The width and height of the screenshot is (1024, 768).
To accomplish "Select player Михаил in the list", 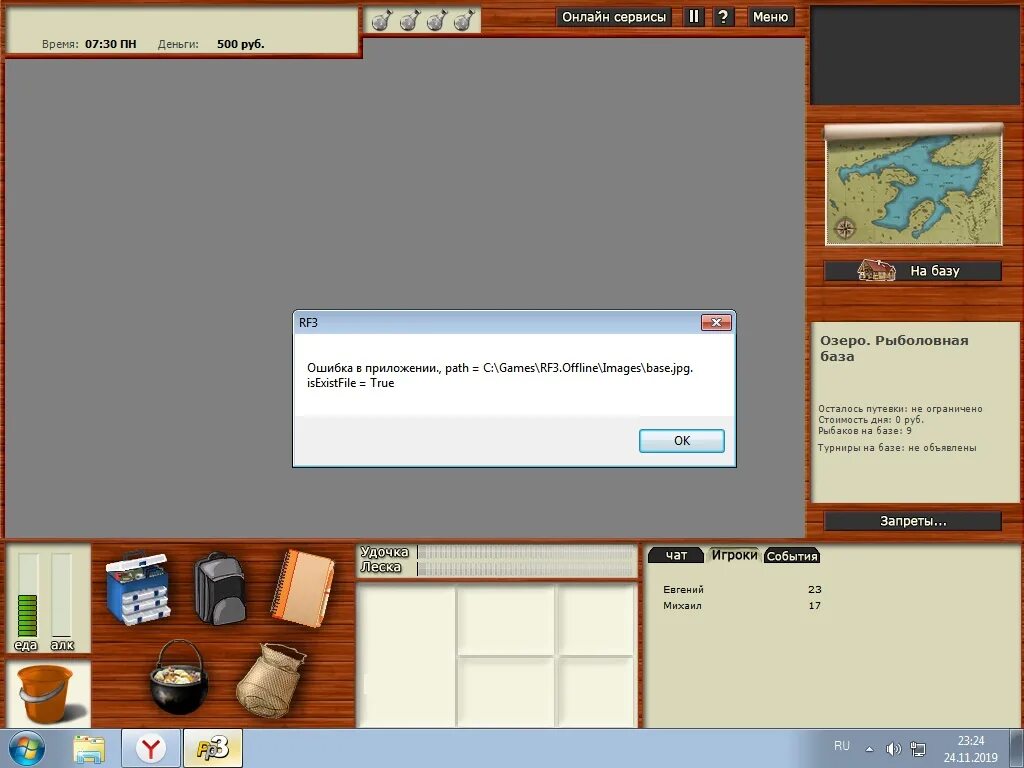I will click(743, 605).
